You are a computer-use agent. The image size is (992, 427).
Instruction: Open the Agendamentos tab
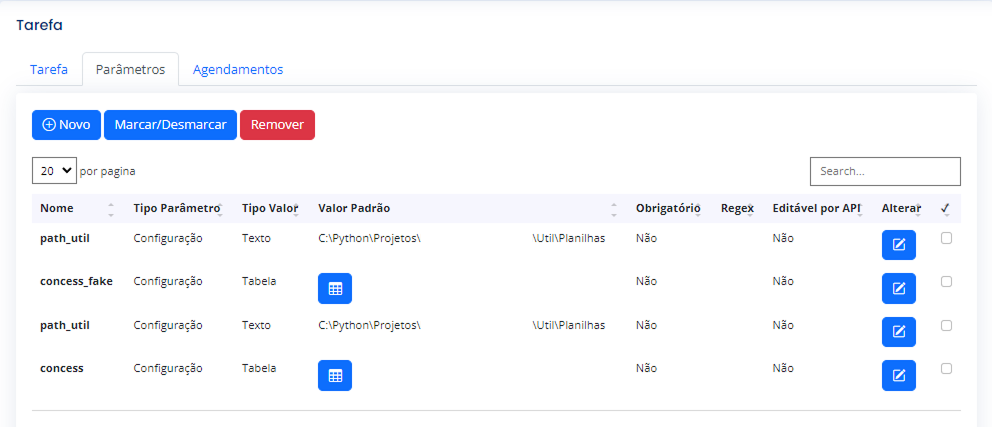[x=238, y=70]
